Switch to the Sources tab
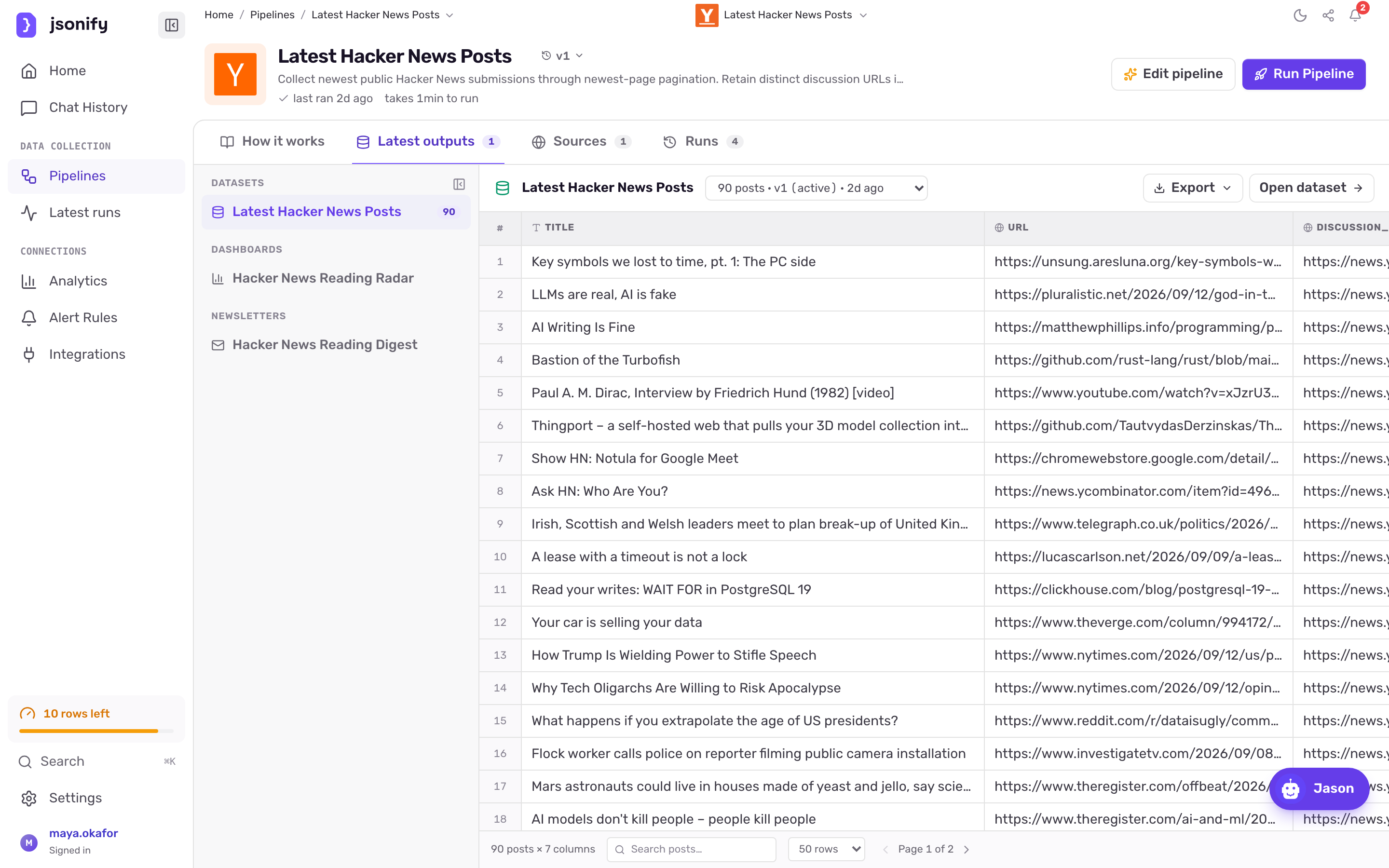The image size is (1389, 868). (581, 141)
